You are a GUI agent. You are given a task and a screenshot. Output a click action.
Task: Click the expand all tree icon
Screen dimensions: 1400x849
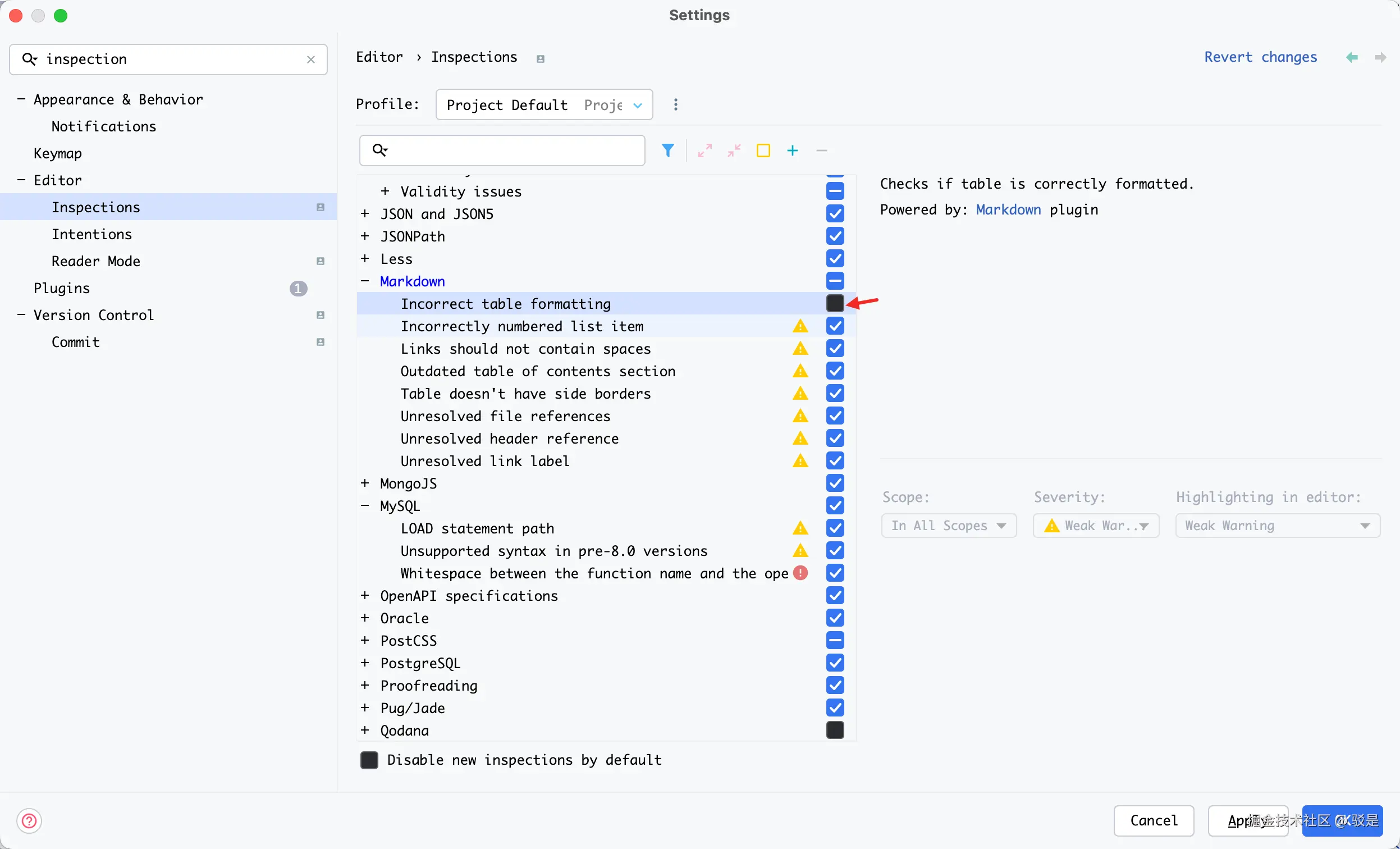[704, 150]
